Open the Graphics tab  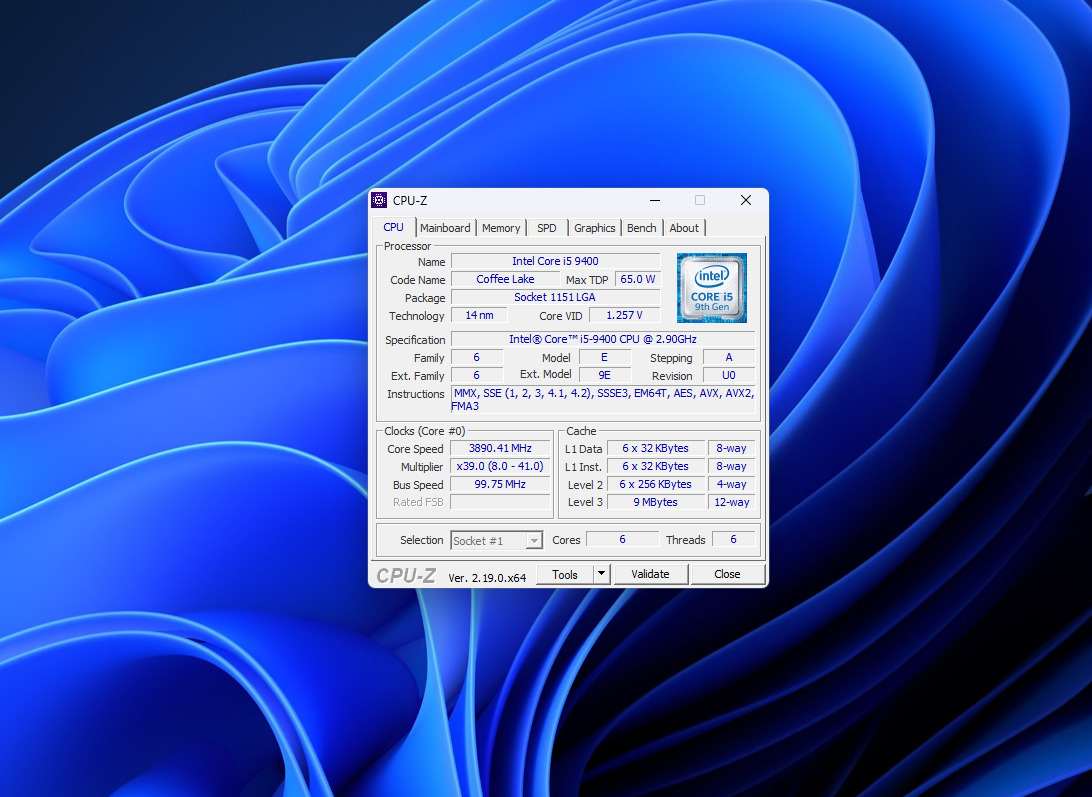click(594, 228)
